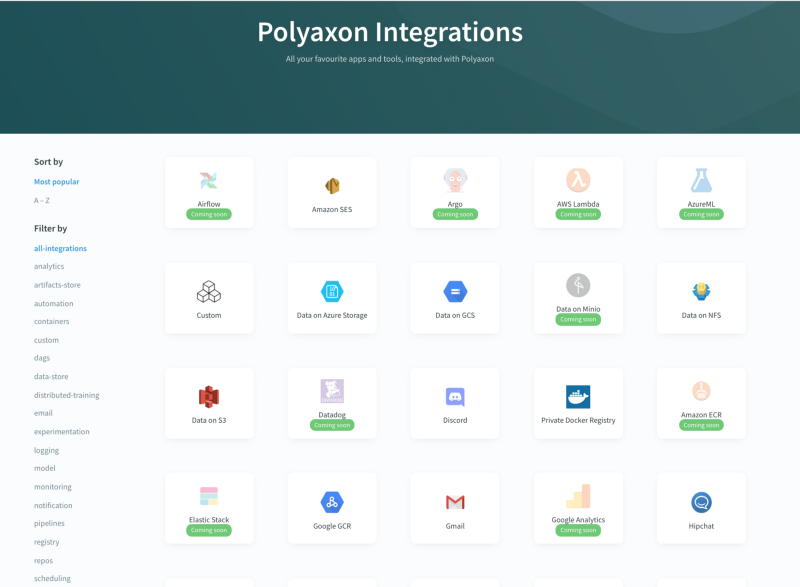
Task: Select the Discord logo icon
Action: pos(455,397)
